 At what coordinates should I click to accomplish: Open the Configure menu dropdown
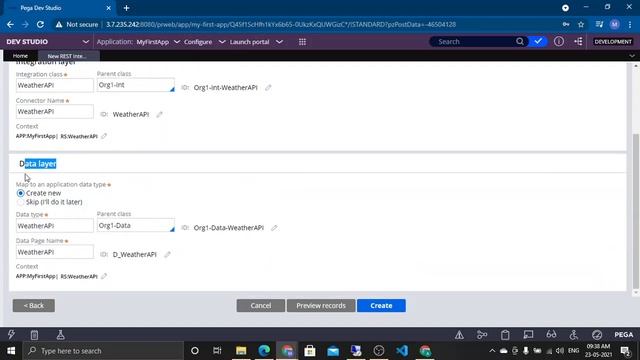[222, 42]
